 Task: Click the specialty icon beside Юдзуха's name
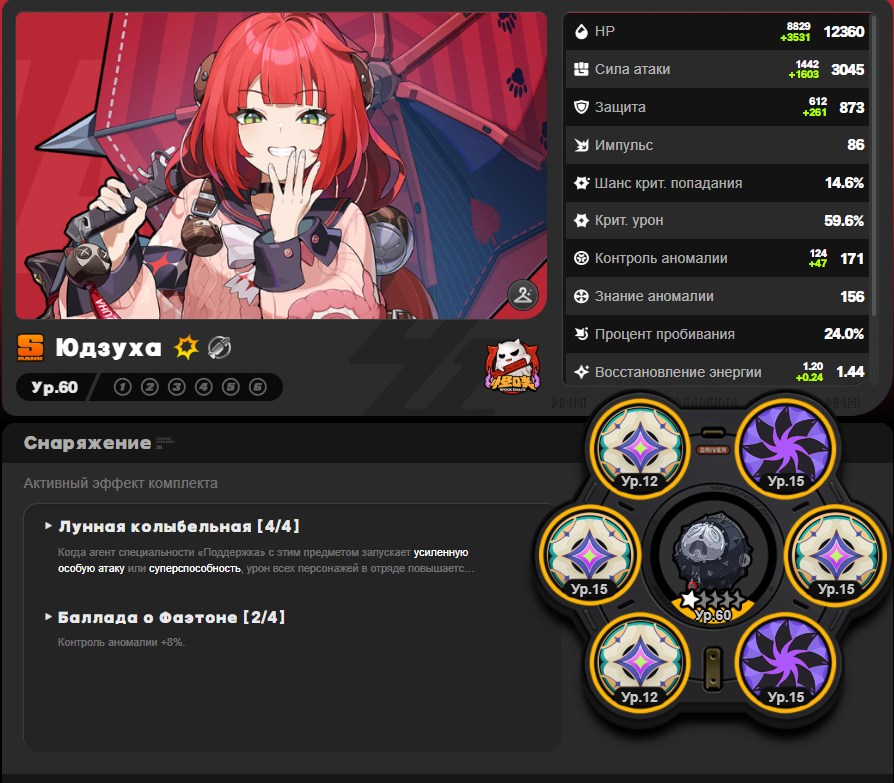tap(220, 347)
